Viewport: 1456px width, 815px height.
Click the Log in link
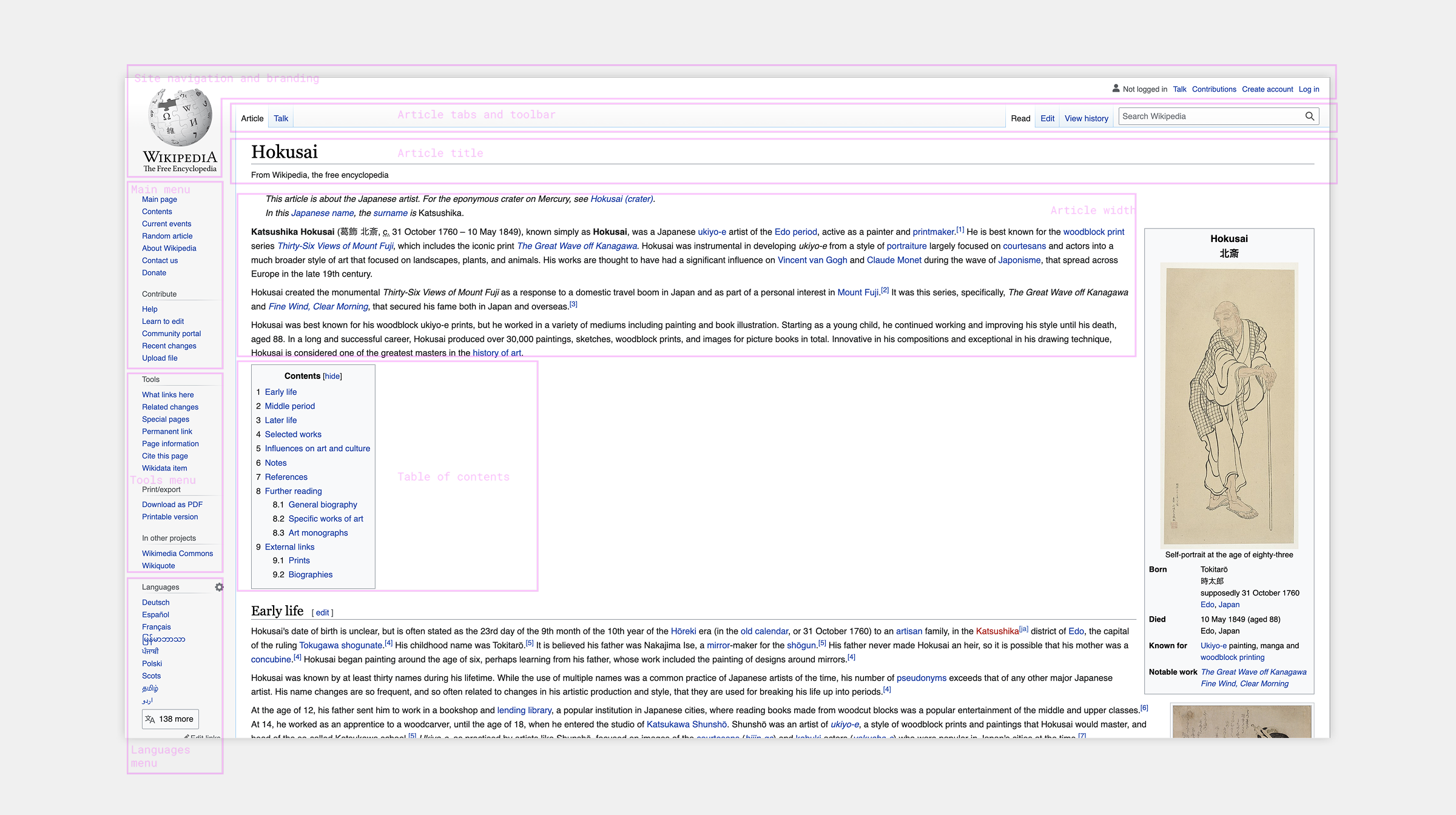click(1309, 89)
